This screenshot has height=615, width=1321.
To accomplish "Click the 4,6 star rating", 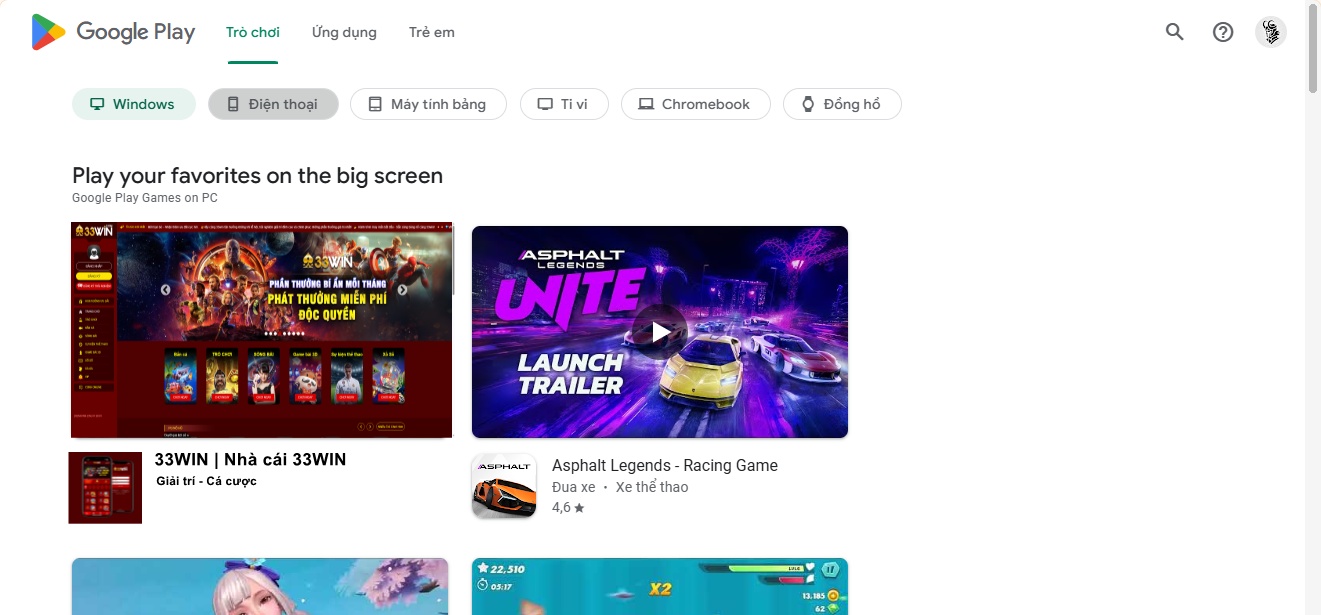I will [568, 508].
